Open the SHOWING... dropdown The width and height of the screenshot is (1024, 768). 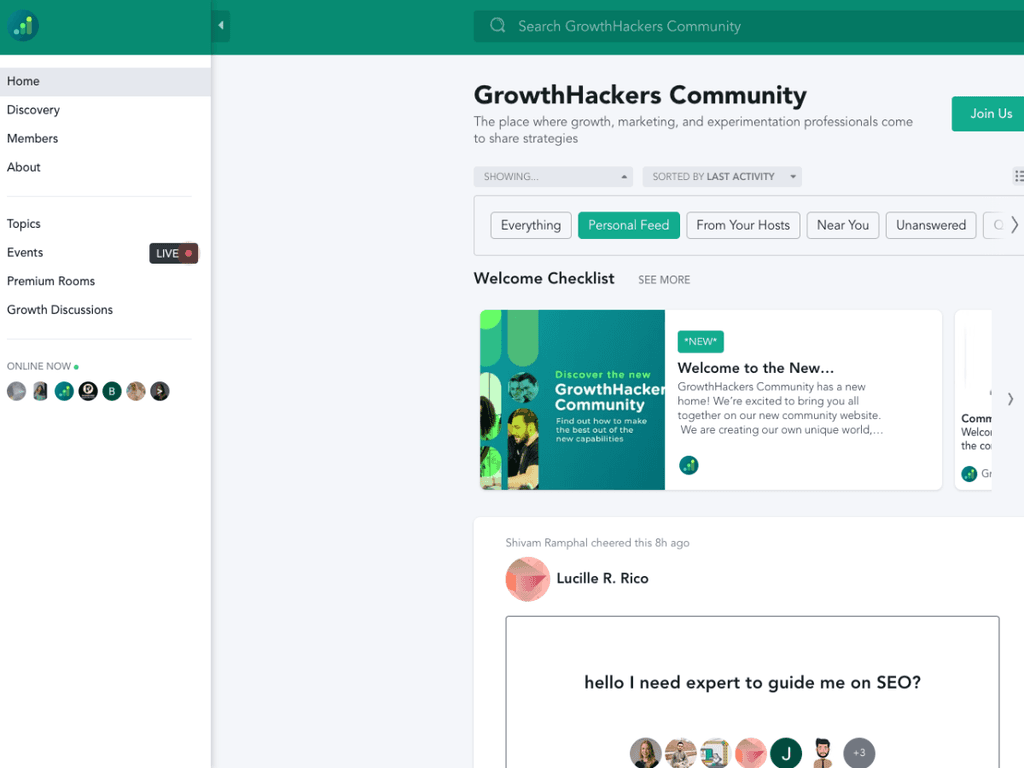click(x=553, y=177)
